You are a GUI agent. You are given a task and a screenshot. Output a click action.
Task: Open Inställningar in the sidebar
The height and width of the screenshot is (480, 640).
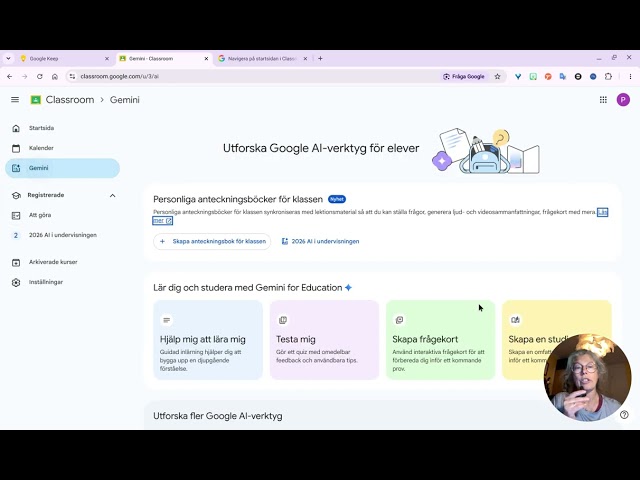62,282
